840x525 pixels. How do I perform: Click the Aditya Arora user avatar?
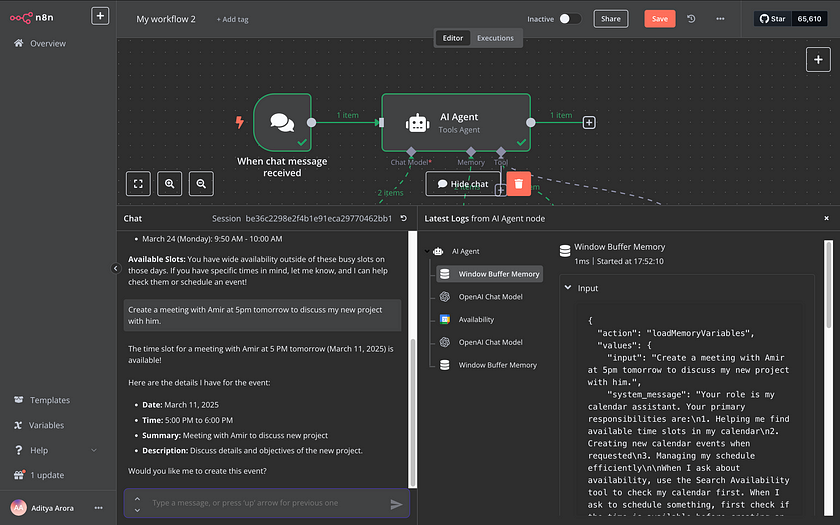[x=19, y=507]
